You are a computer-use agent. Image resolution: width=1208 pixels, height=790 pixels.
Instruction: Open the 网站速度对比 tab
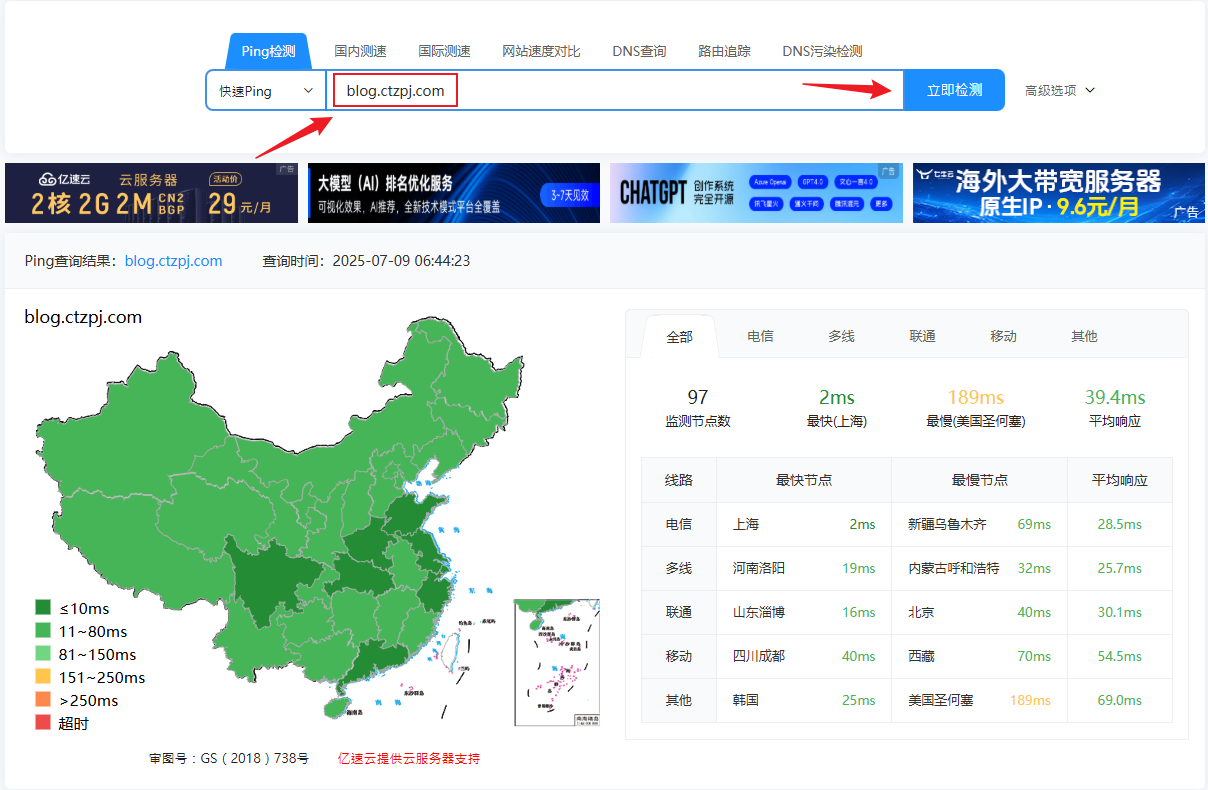click(541, 51)
